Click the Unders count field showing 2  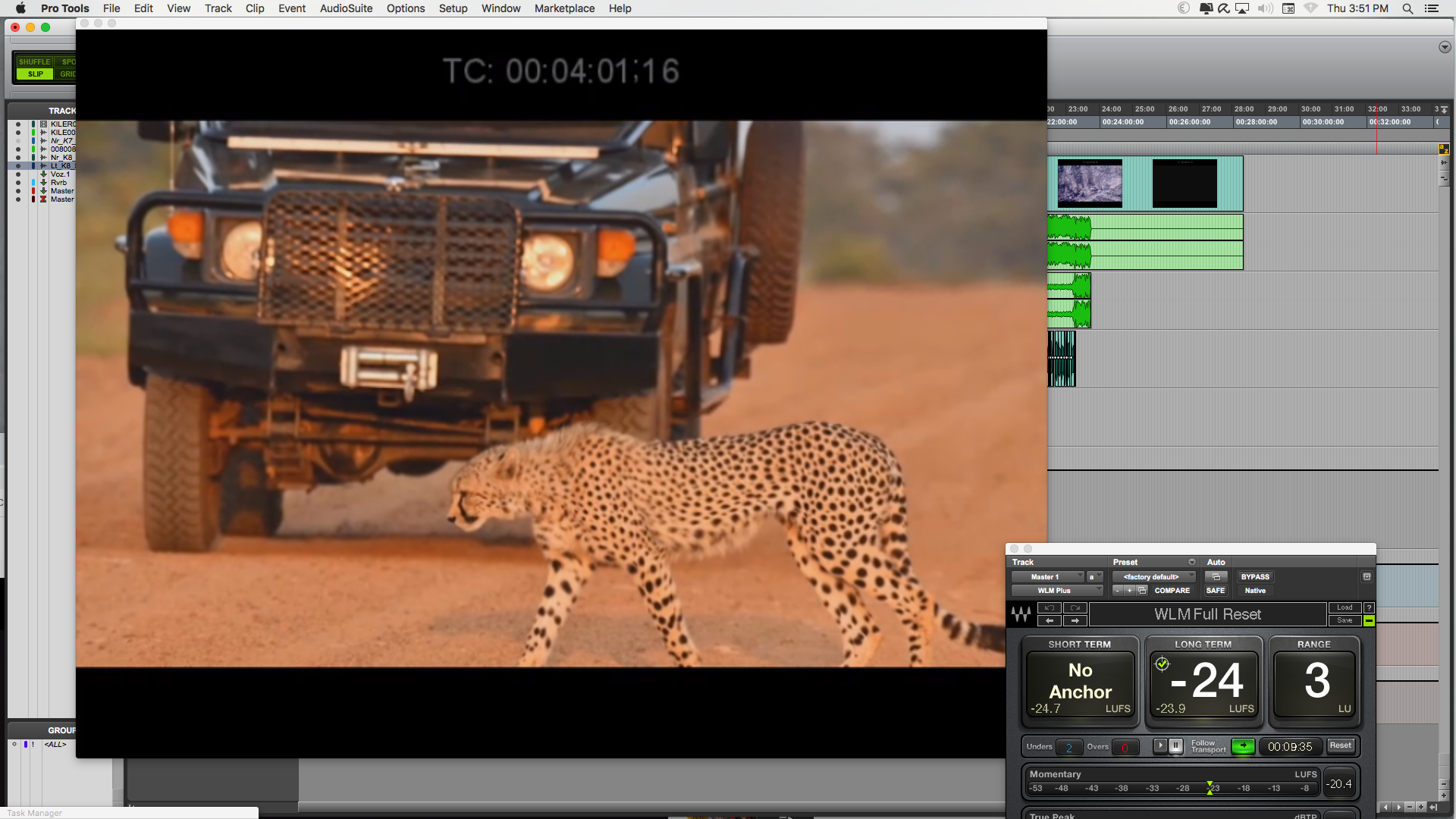[x=1069, y=747]
